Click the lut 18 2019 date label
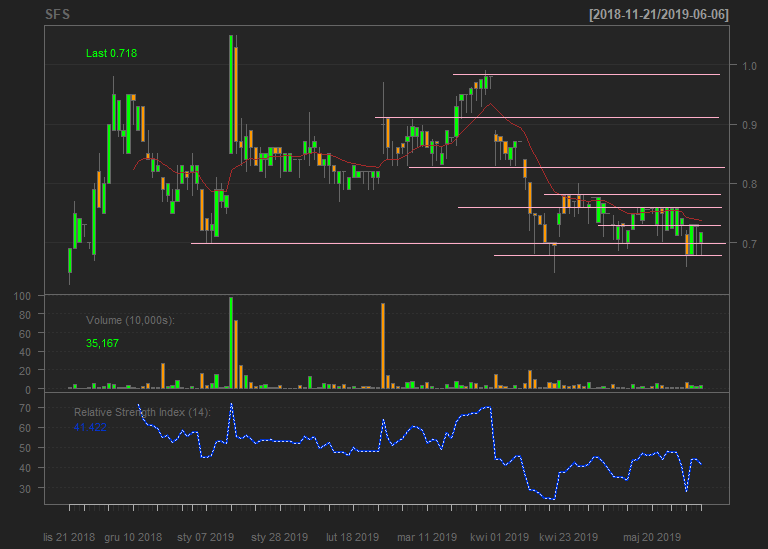Viewport: 768px width, 549px height. 352,537
